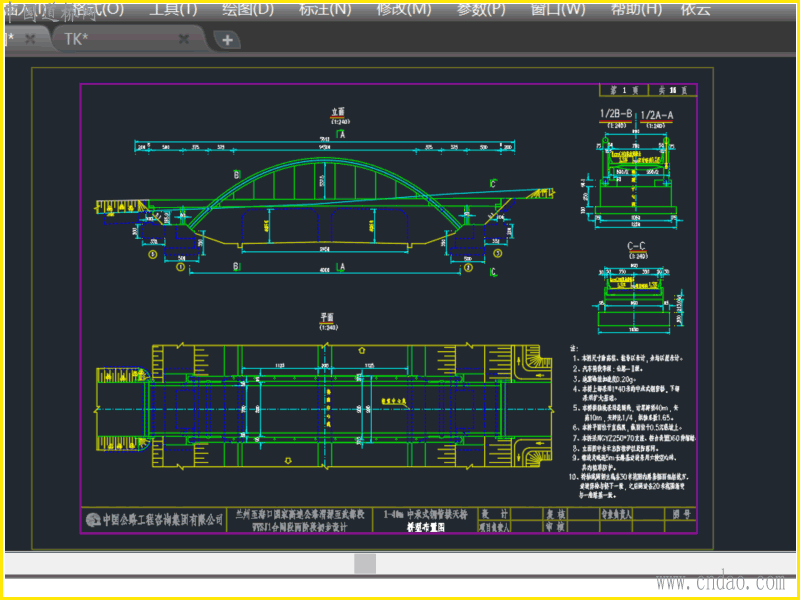Close the TK* drawing tab

[184, 39]
